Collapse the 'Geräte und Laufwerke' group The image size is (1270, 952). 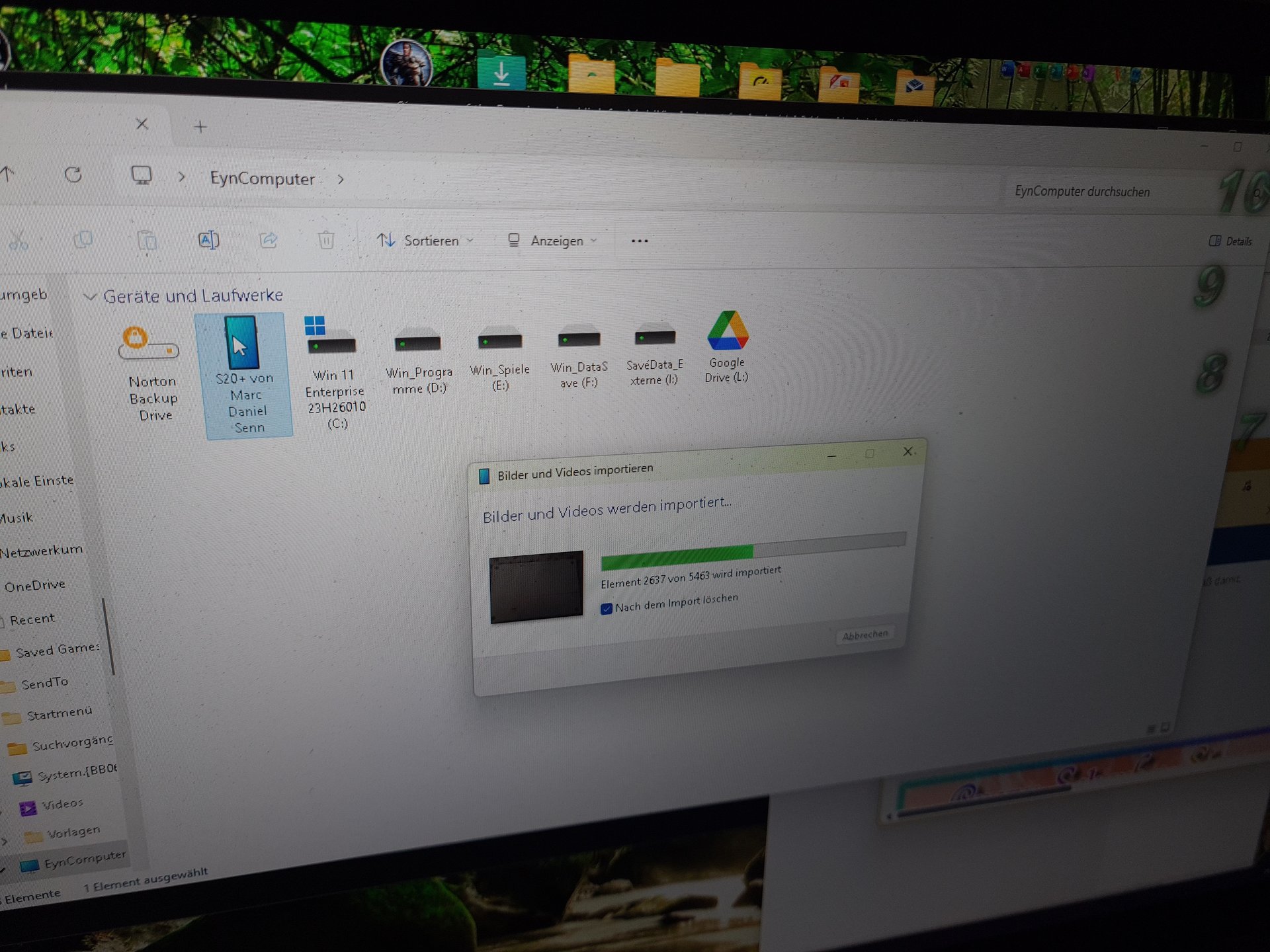coord(90,297)
